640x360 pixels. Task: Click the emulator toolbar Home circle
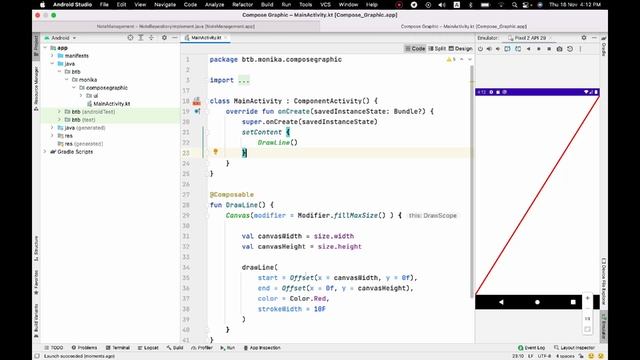[x=539, y=49]
